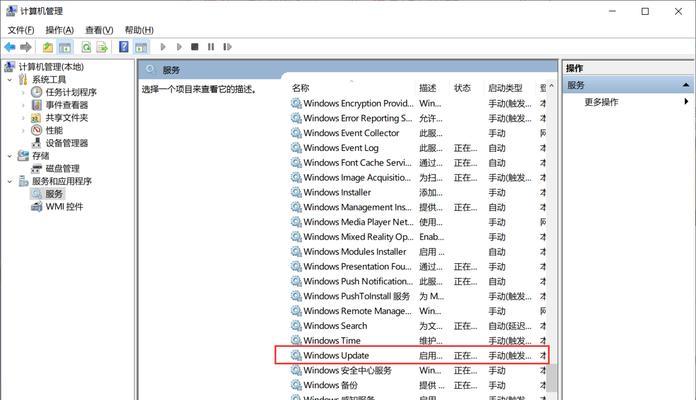Click the Export List toolbar icon
This screenshot has height=400, width=696.
[103, 47]
